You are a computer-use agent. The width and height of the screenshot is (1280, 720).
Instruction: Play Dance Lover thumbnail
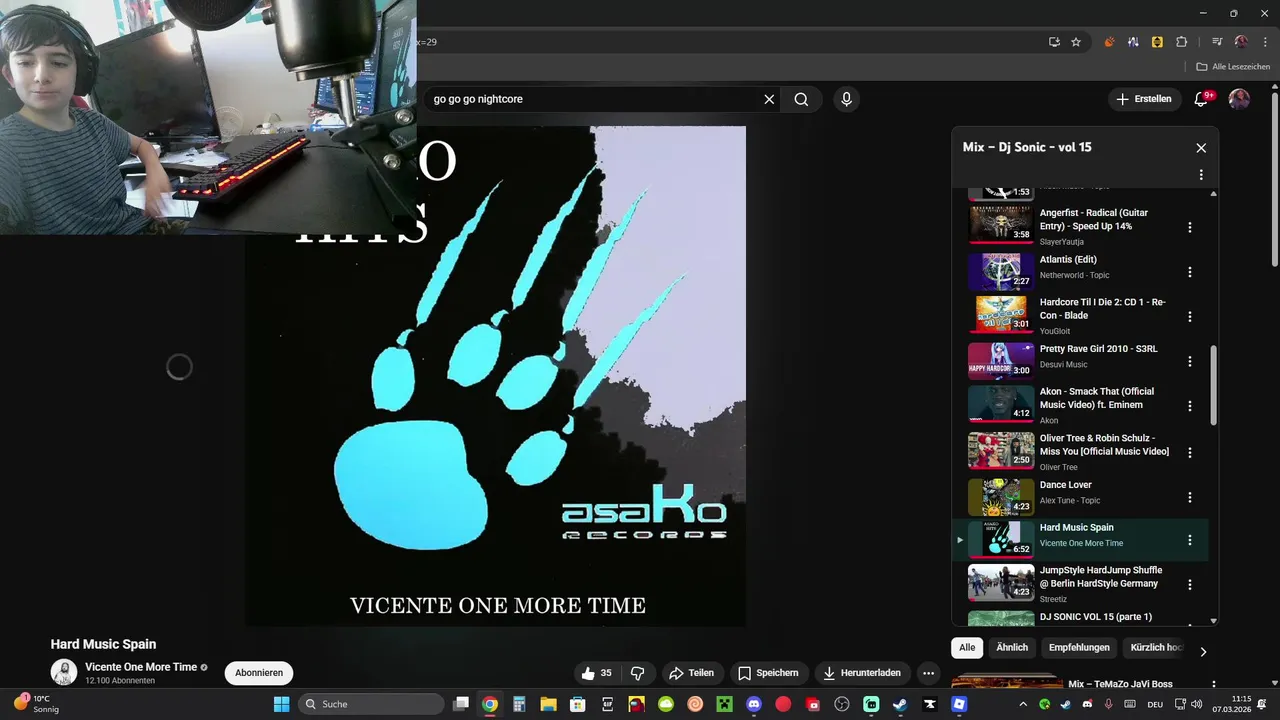1001,497
